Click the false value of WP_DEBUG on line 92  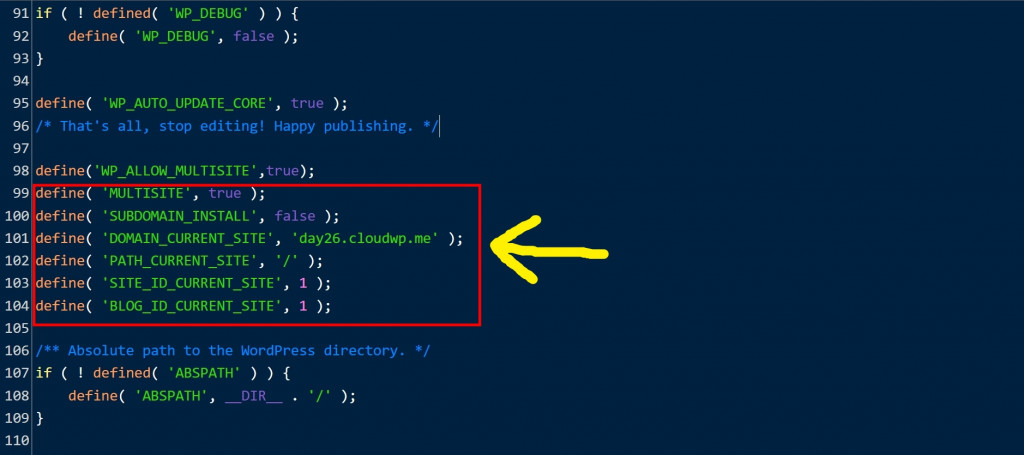tap(253, 37)
